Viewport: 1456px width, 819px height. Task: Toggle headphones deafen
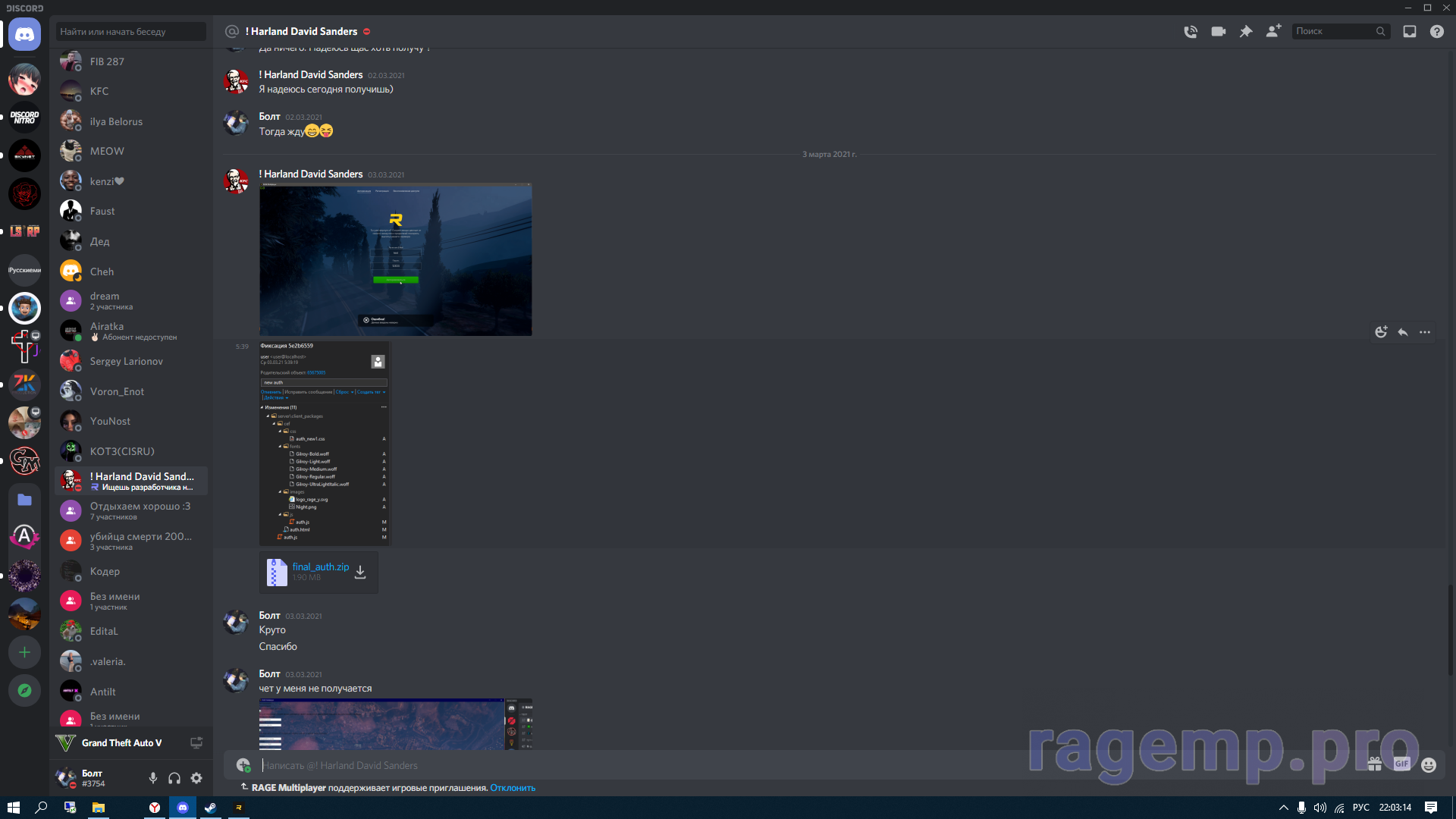174,778
